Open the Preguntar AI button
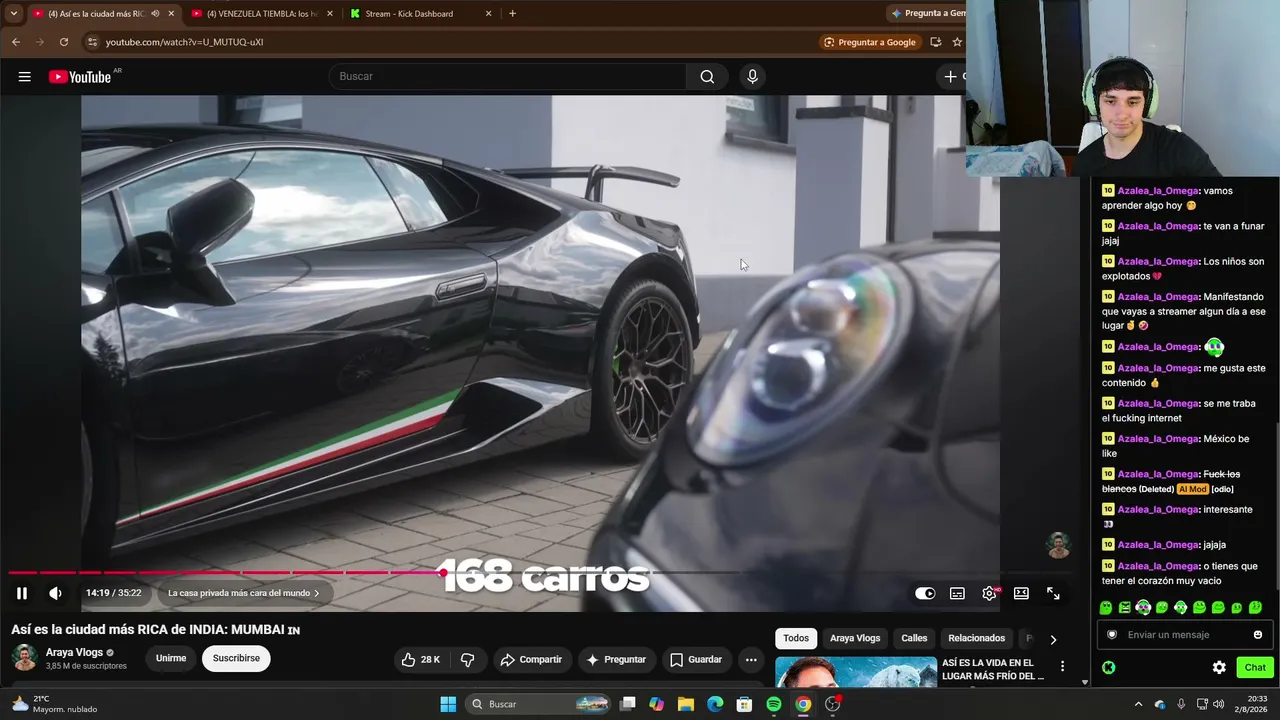This screenshot has width=1280, height=720. (x=616, y=659)
